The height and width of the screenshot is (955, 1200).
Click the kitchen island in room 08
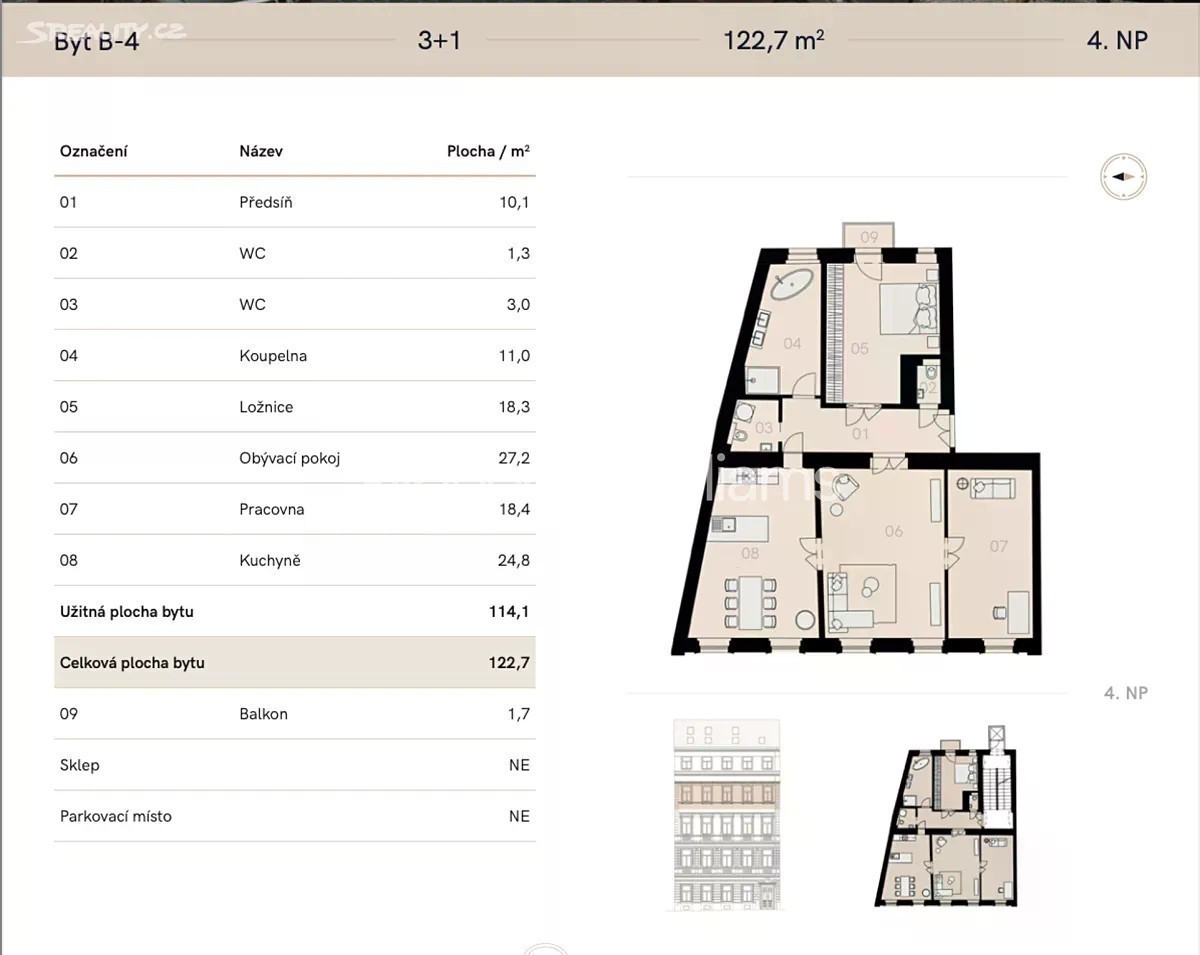[737, 526]
